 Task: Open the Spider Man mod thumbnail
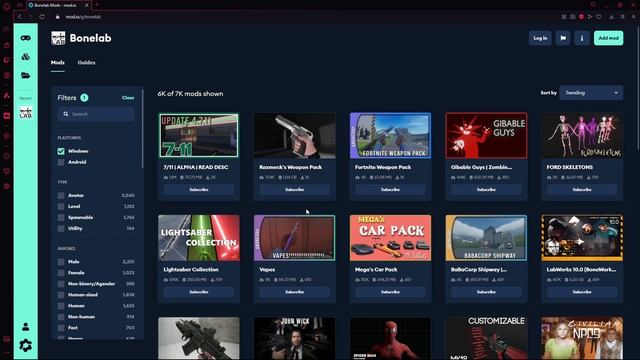[x=390, y=338]
